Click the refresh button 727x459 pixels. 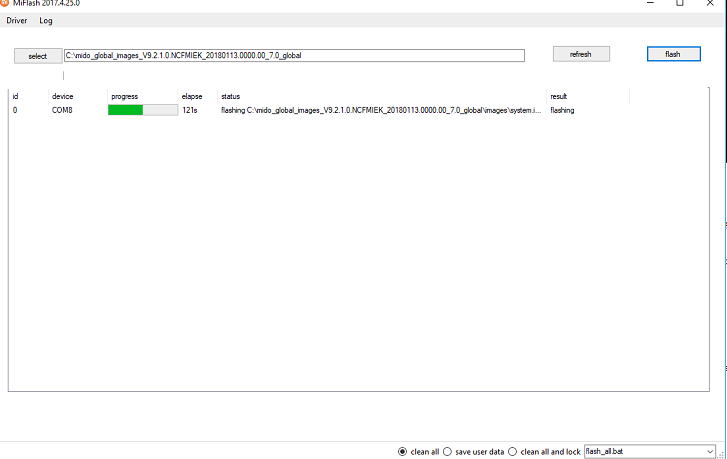tap(581, 54)
